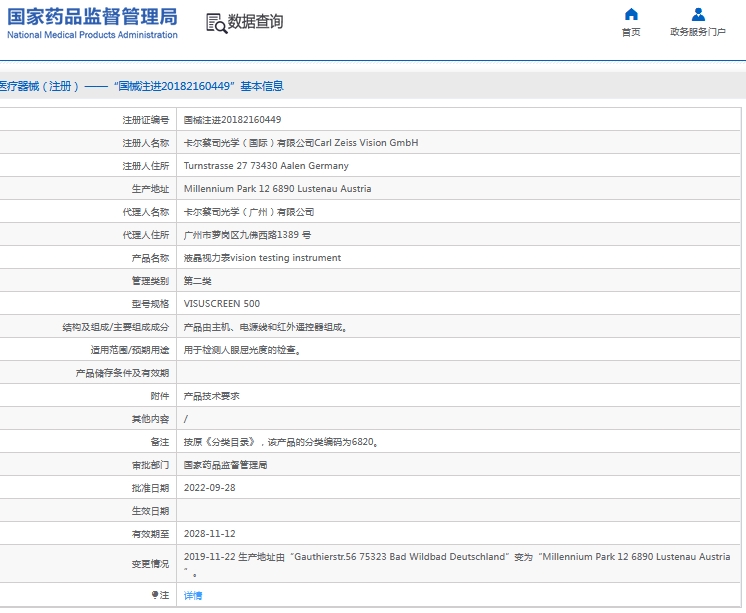Select change record dated 2019-11-22
This screenshot has width=746, height=613.
pyautogui.click(x=457, y=564)
